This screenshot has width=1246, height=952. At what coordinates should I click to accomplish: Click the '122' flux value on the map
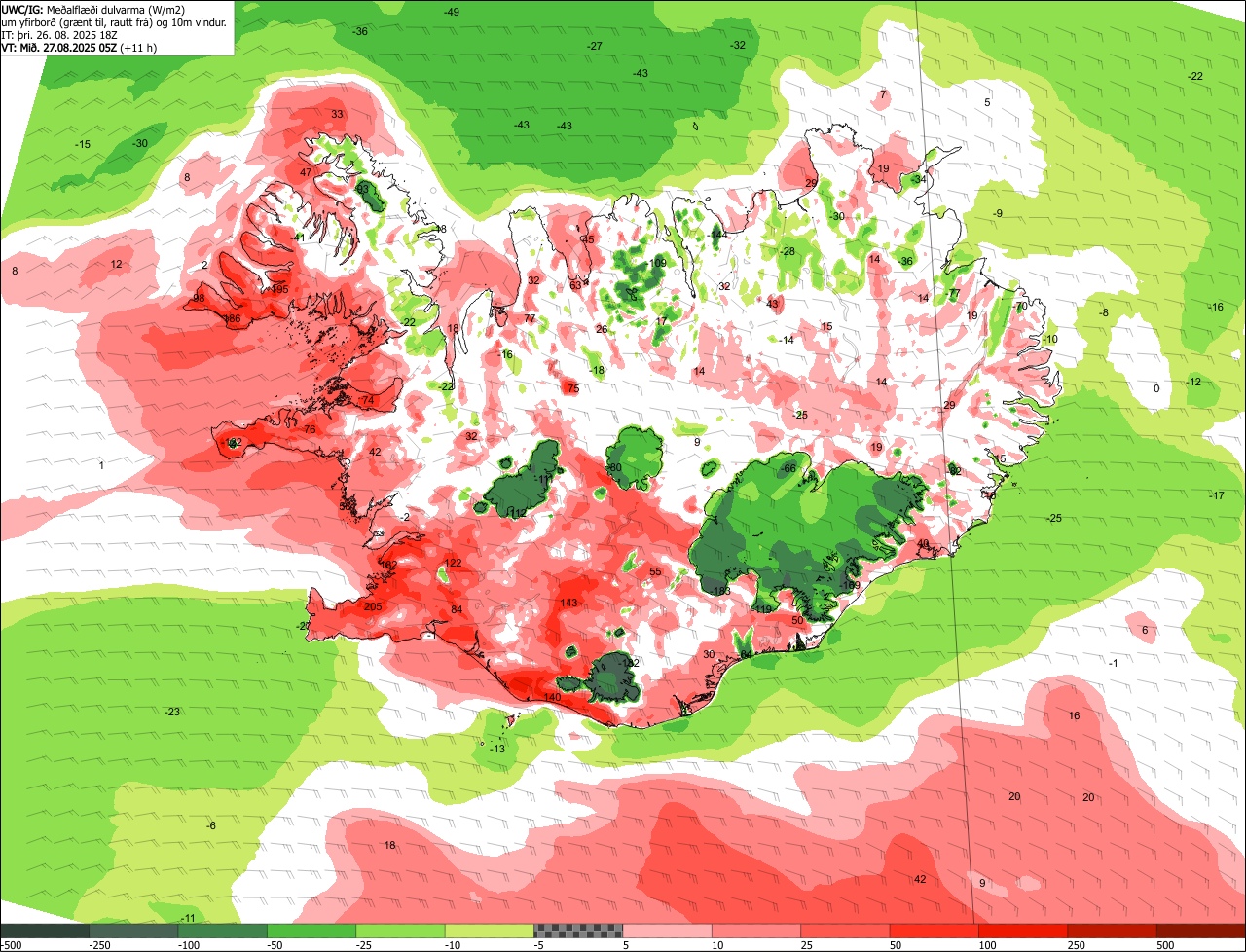click(453, 563)
